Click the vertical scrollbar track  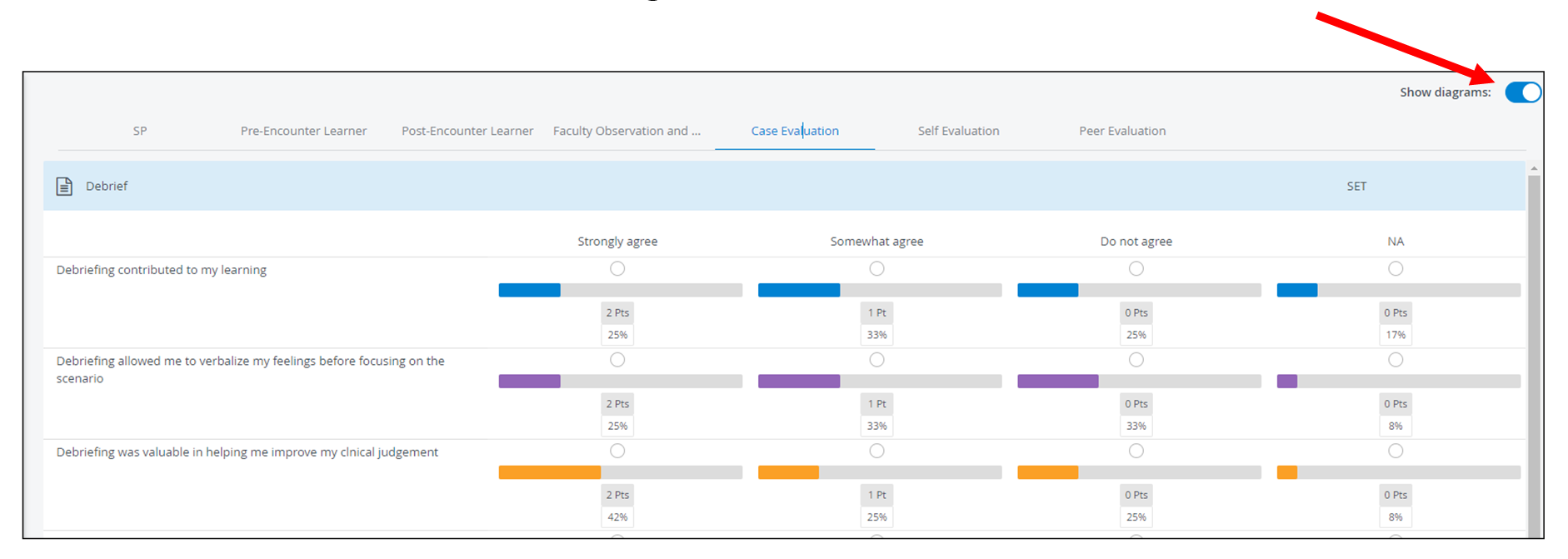pyautogui.click(x=1534, y=357)
